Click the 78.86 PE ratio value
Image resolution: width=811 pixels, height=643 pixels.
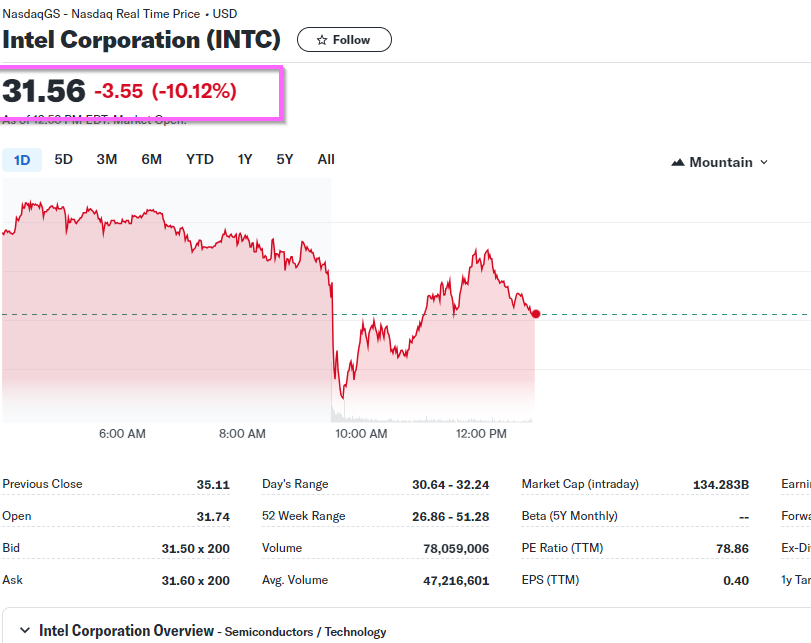[732, 549]
